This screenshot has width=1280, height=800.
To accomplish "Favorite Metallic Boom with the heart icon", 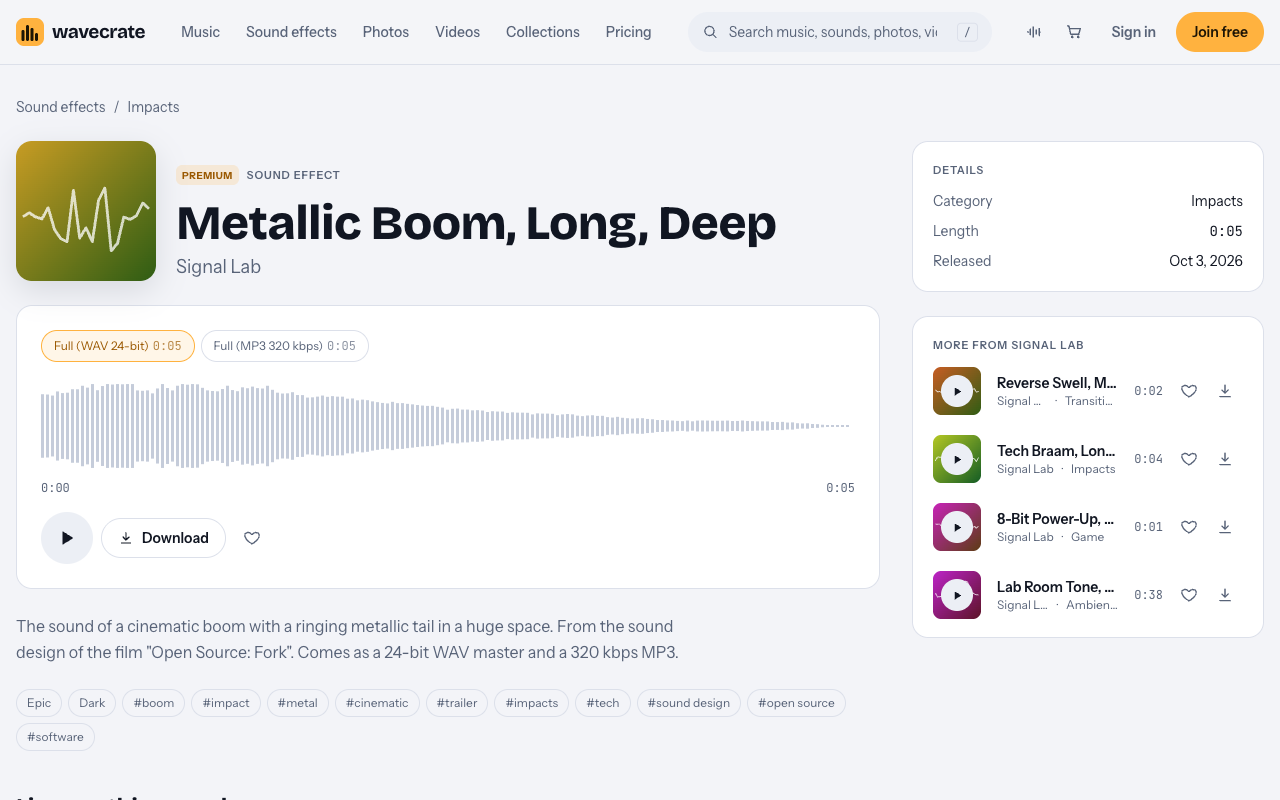I will 252,538.
